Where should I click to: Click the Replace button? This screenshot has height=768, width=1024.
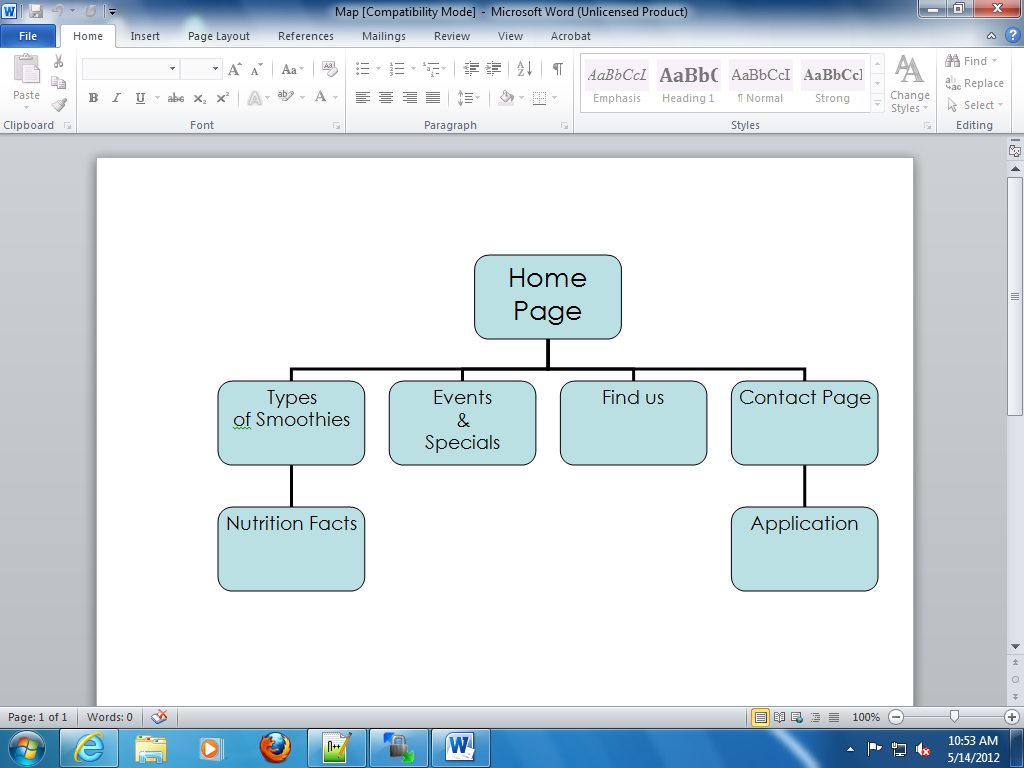coord(975,83)
